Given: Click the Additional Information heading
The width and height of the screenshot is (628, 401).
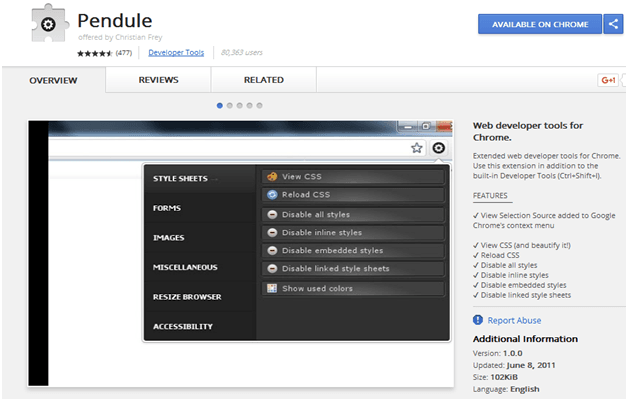Looking at the screenshot, I should pyautogui.click(x=525, y=339).
